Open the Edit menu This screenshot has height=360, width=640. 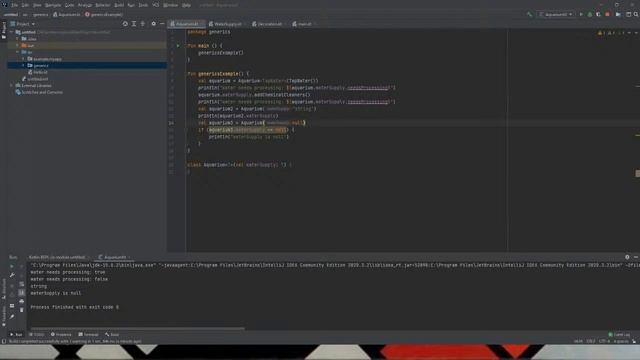click(25, 5)
